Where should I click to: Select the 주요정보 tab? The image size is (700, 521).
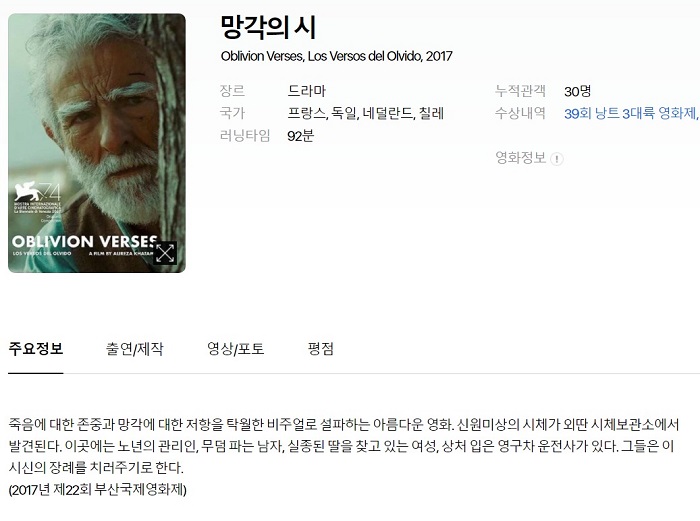(x=36, y=349)
